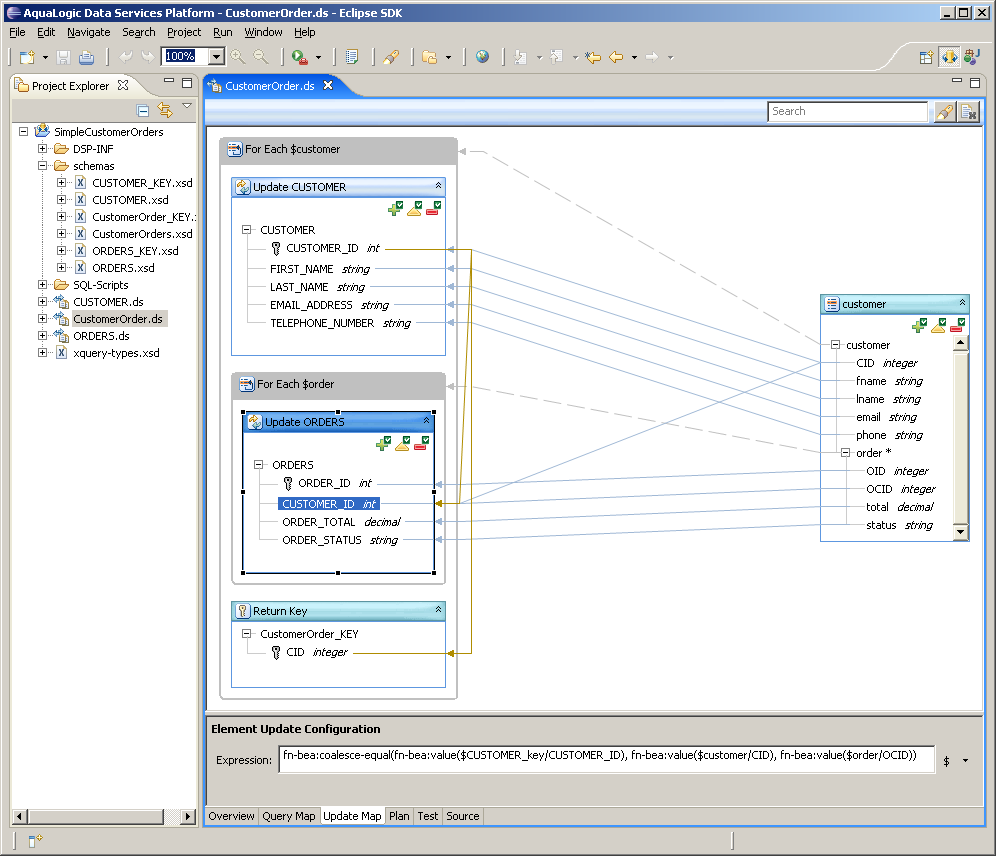Switch to the Plan tab
The height and width of the screenshot is (856, 996).
399,816
